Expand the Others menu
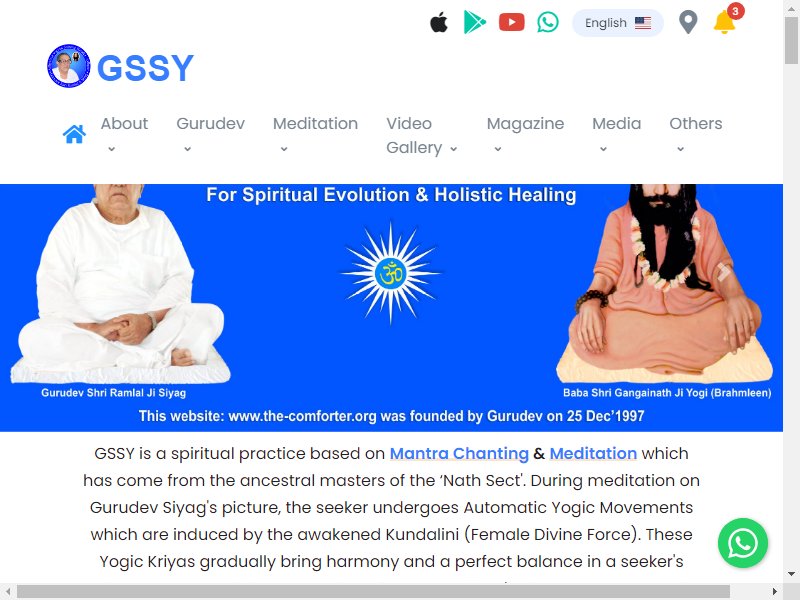Viewport: 800px width, 600px height. pyautogui.click(x=695, y=135)
